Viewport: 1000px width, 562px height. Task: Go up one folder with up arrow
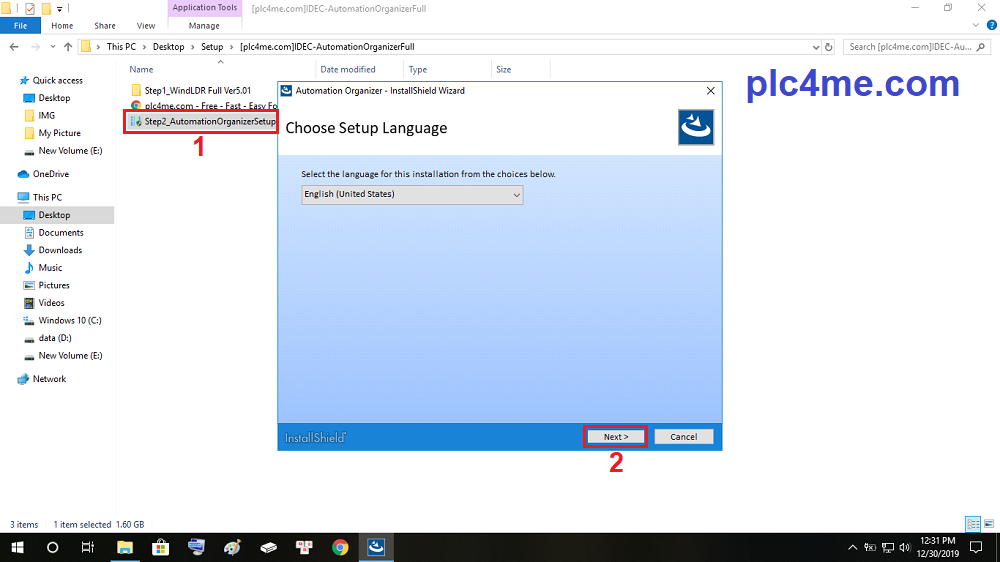coord(68,46)
